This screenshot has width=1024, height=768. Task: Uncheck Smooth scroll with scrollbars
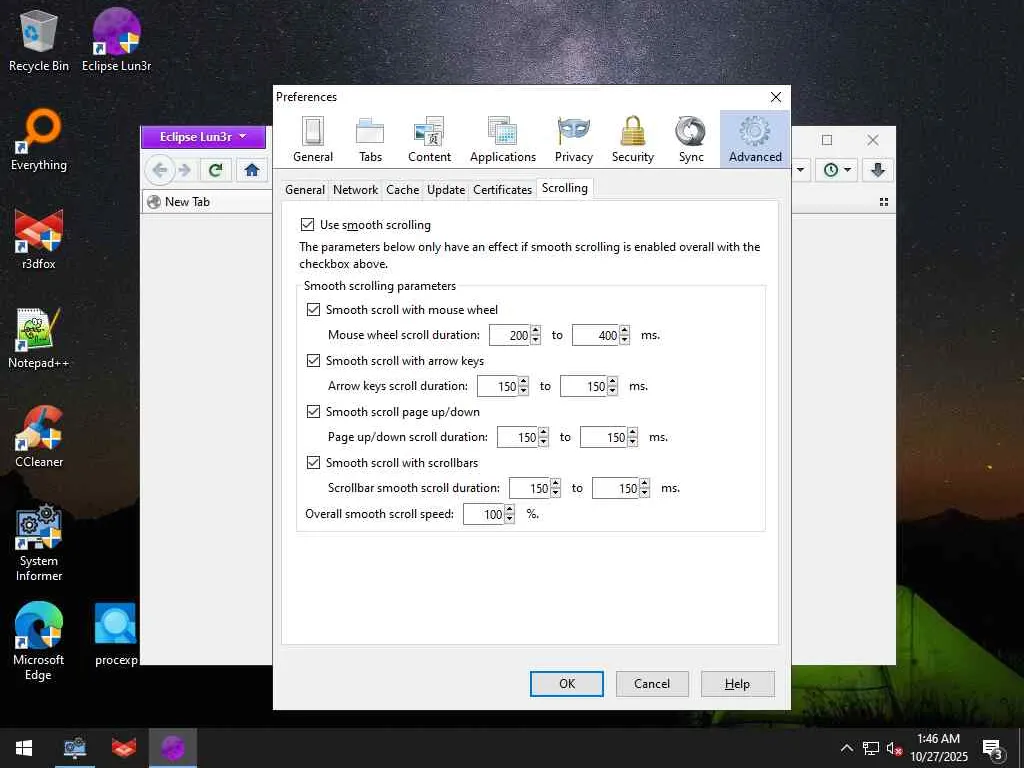coord(313,462)
